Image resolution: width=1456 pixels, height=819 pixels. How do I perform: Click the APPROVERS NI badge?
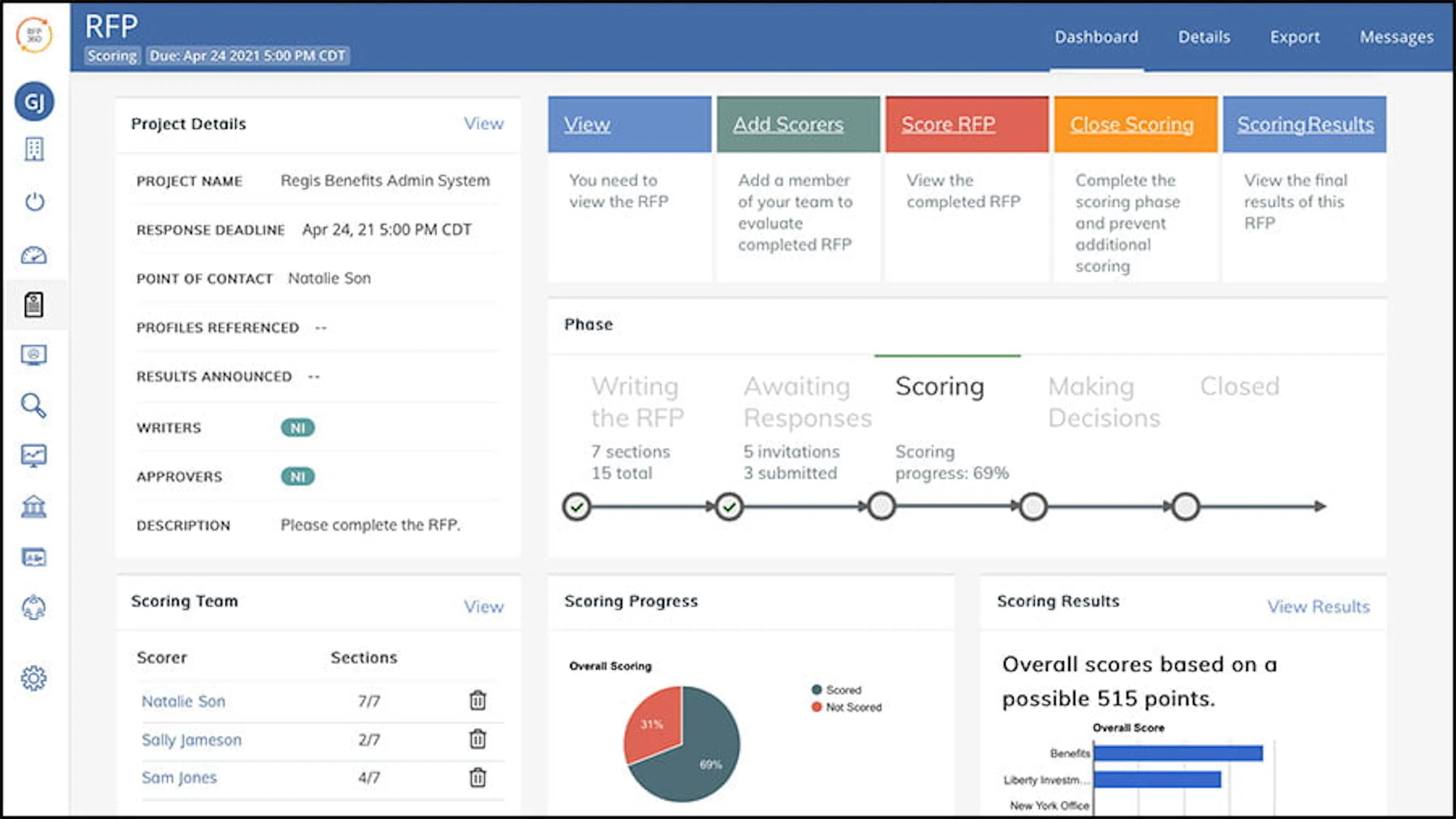pos(298,476)
